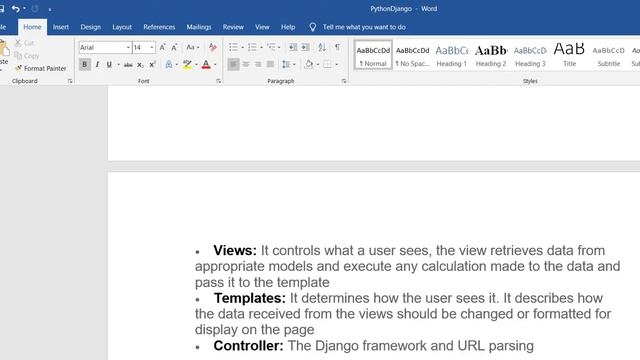This screenshot has height=360, width=640.
Task: Click the bold word Templates: in document
Action: (249, 298)
